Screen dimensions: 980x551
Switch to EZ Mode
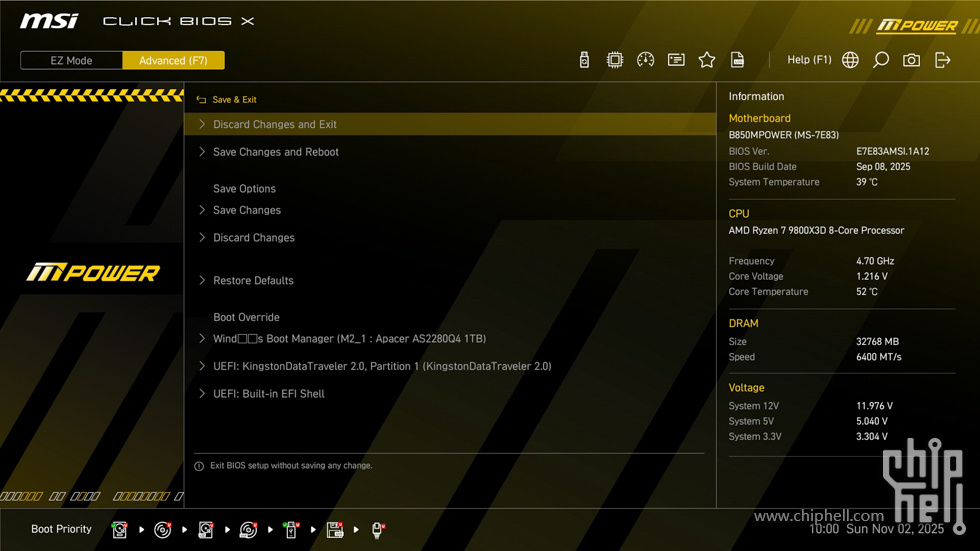click(x=71, y=61)
